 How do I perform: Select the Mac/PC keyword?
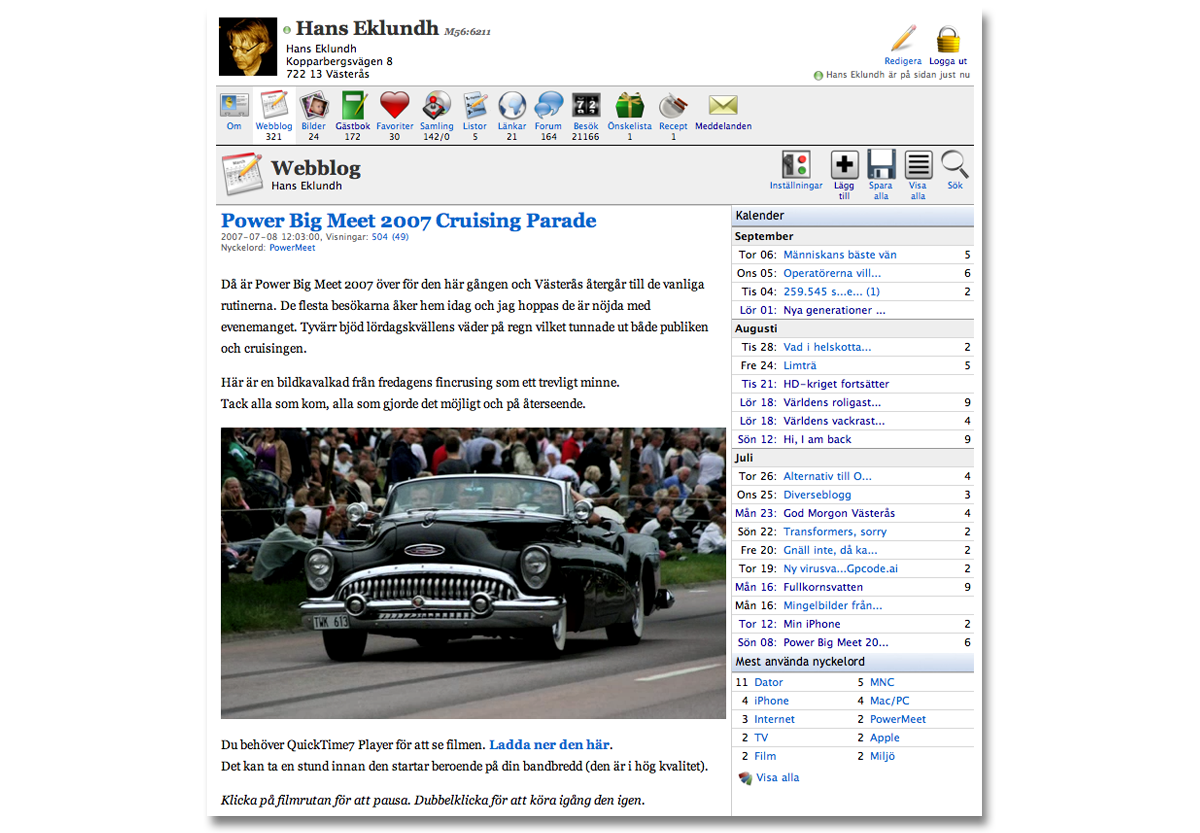coord(890,701)
